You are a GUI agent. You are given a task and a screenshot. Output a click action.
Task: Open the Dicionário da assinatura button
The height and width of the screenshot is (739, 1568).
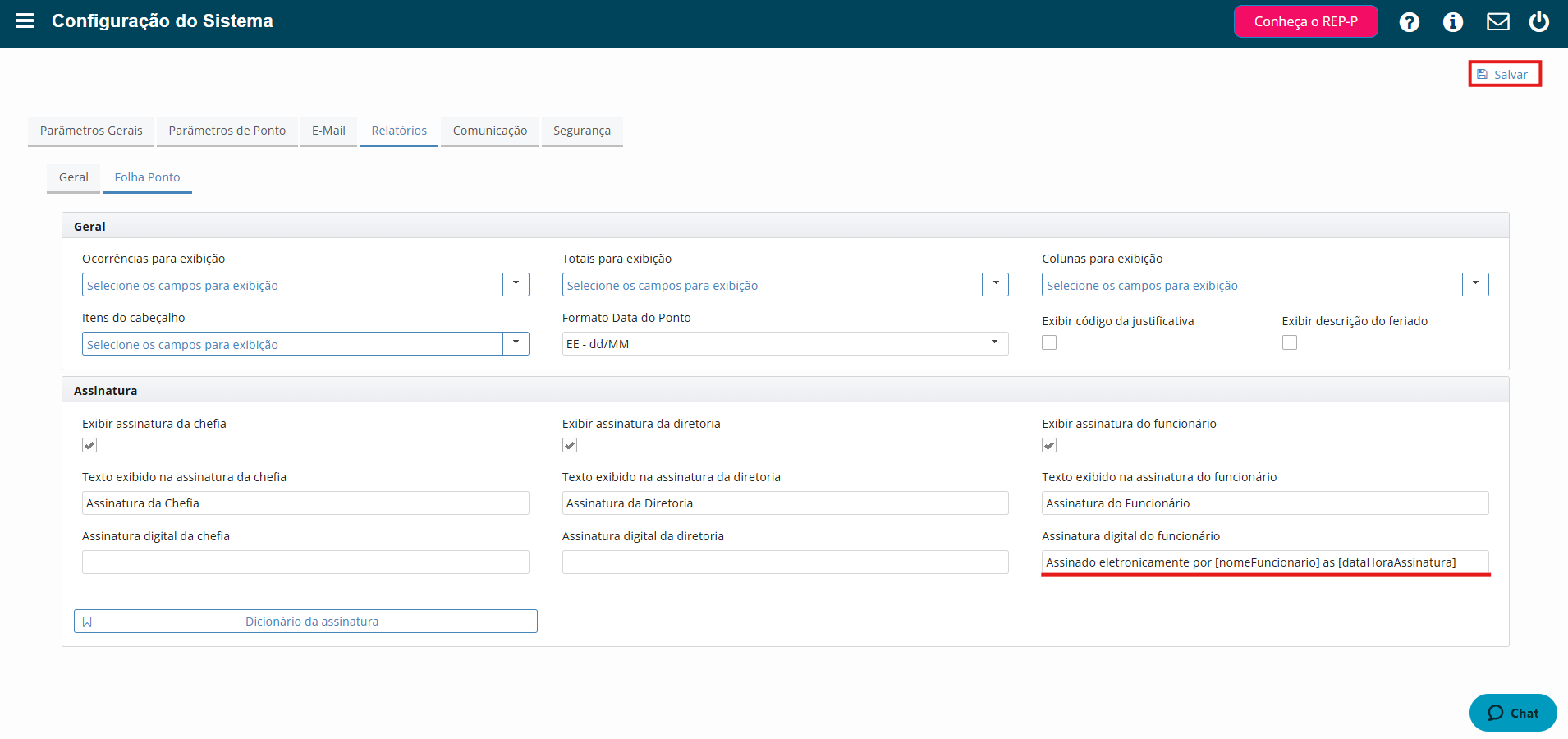click(305, 622)
